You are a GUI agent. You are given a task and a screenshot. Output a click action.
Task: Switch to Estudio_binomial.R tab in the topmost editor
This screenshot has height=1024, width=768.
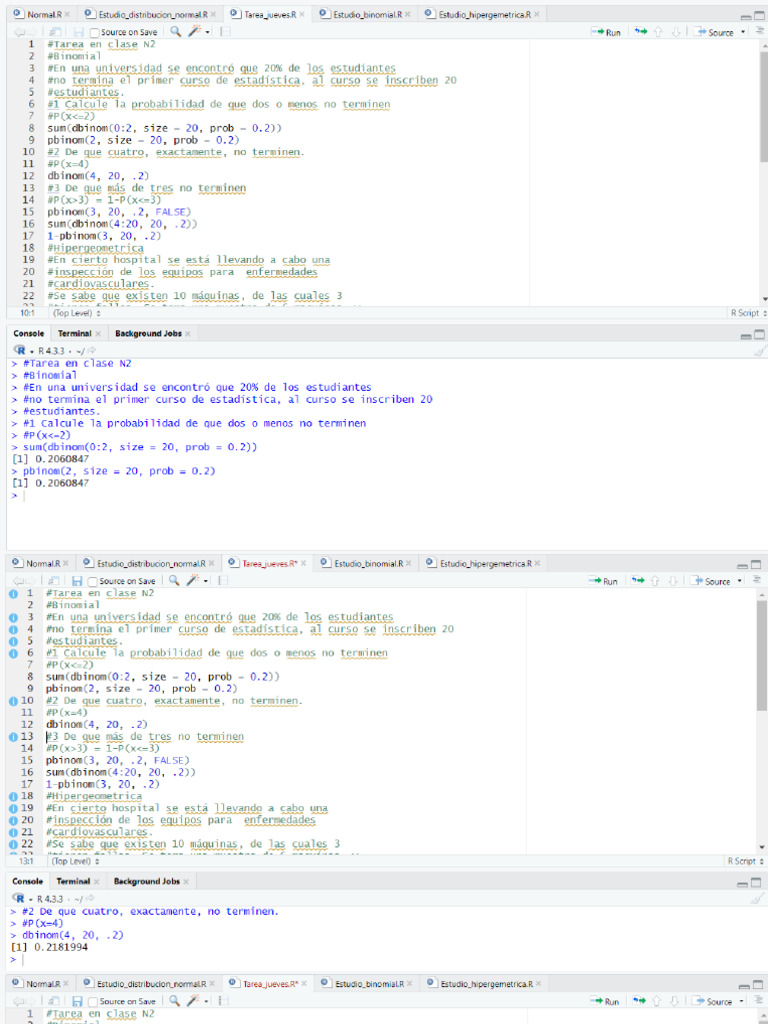click(366, 15)
